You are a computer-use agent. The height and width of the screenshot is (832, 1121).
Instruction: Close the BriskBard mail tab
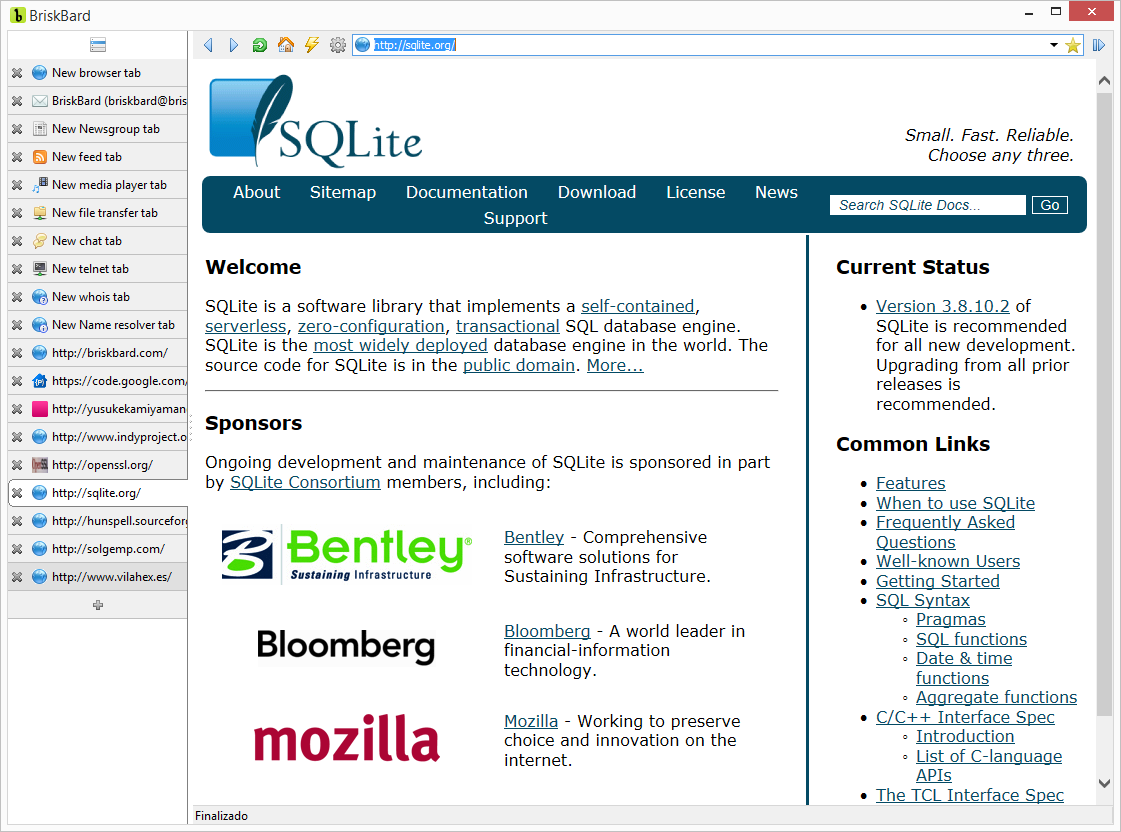17,101
